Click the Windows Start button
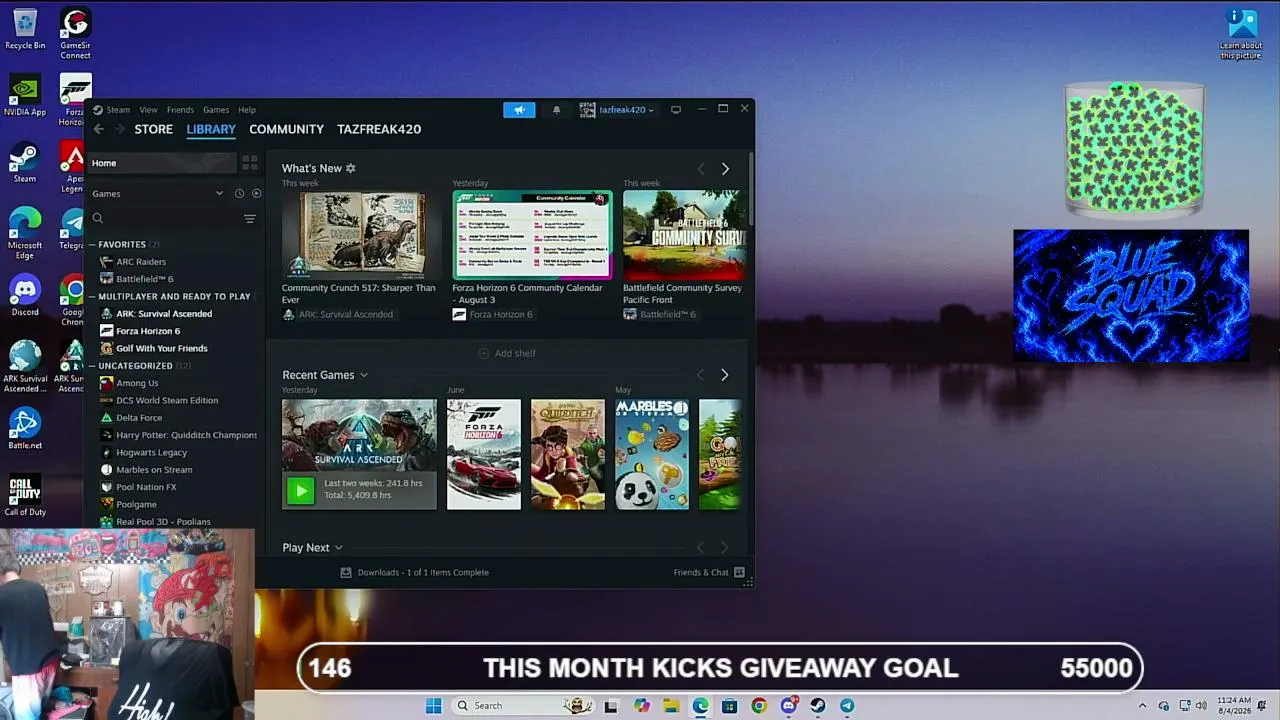 [x=434, y=706]
